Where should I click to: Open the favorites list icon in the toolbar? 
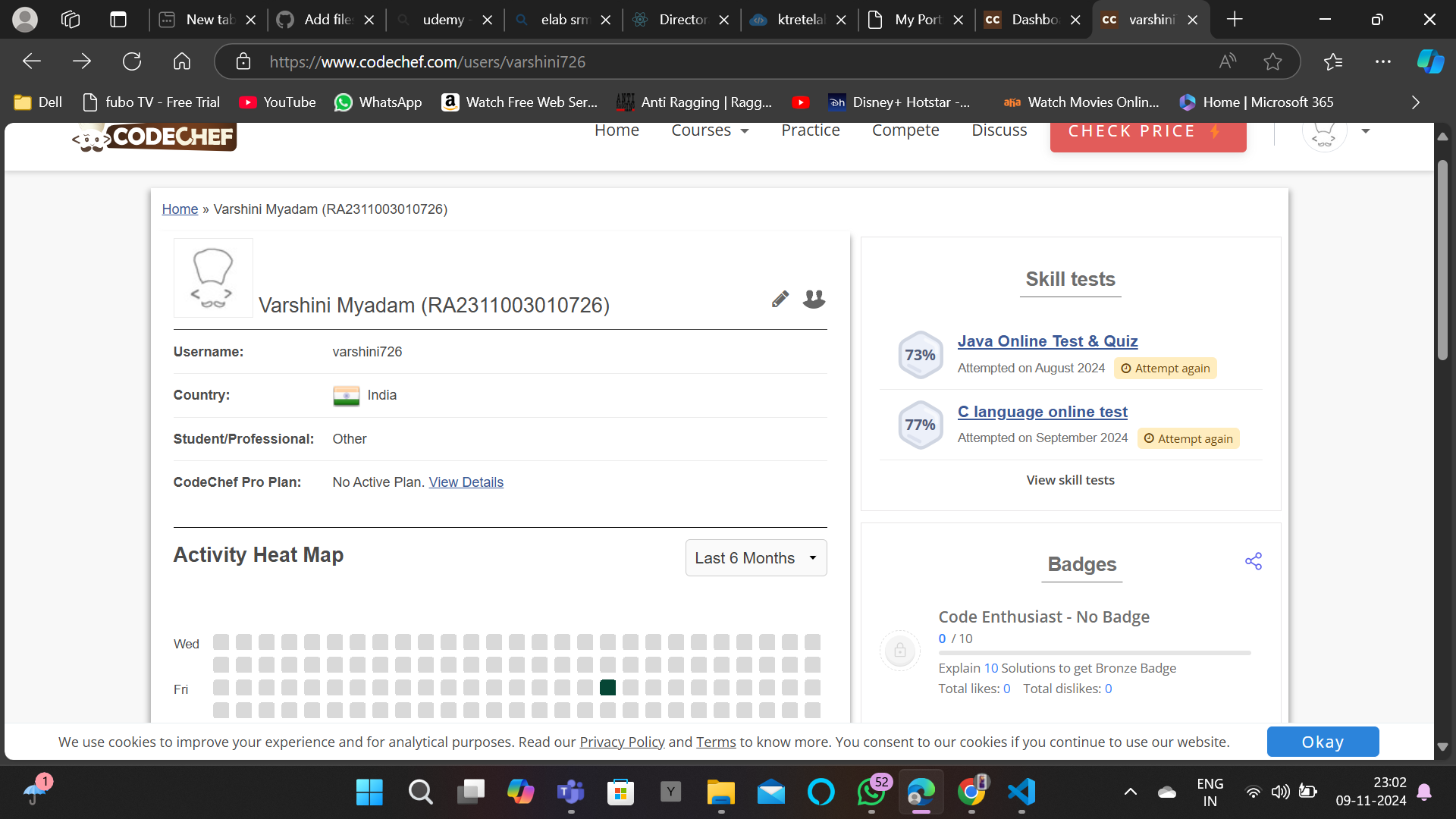[x=1333, y=61]
